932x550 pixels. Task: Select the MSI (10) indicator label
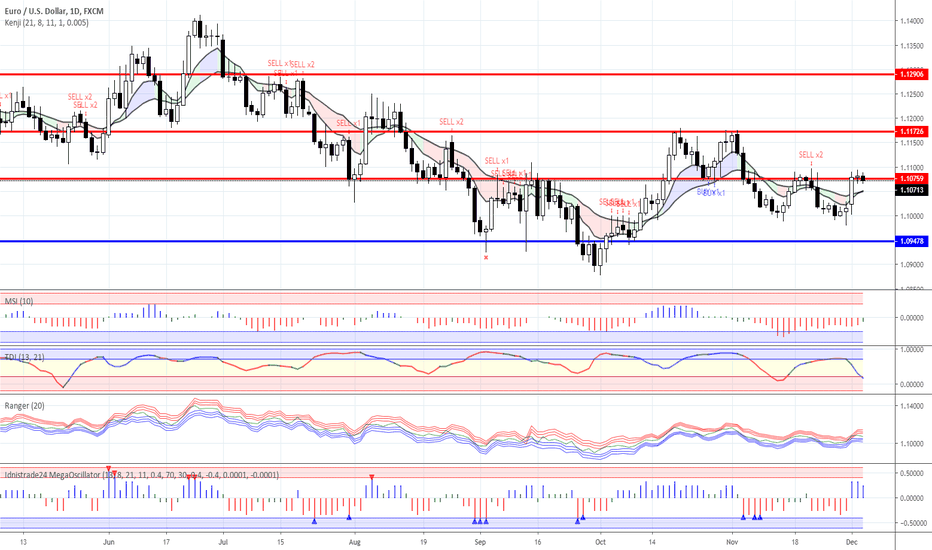18,300
